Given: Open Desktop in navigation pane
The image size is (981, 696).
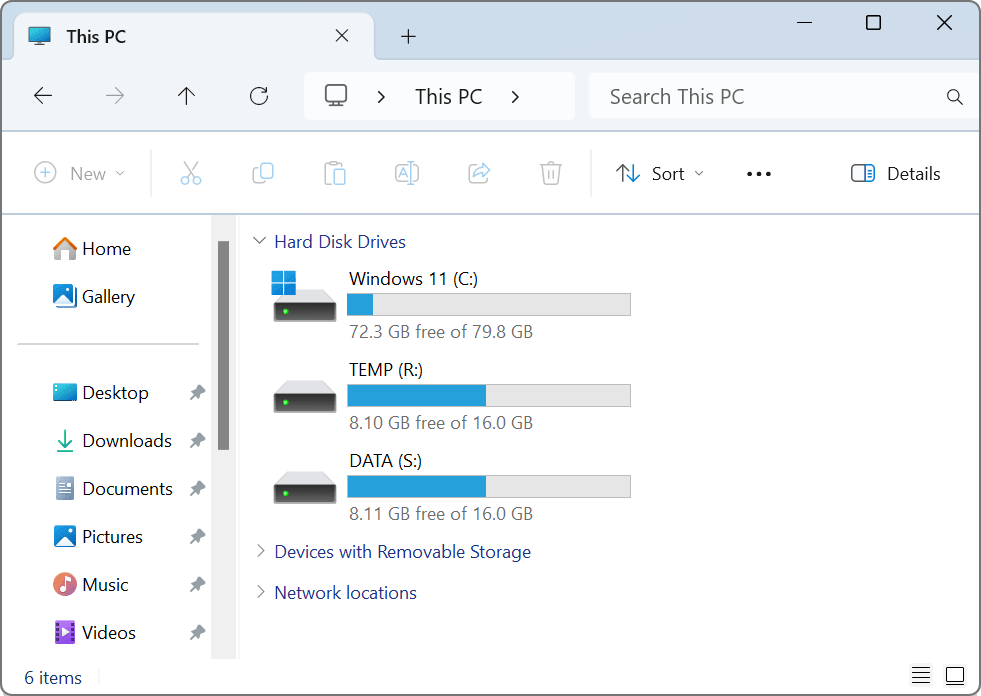Looking at the screenshot, I should (x=101, y=392).
